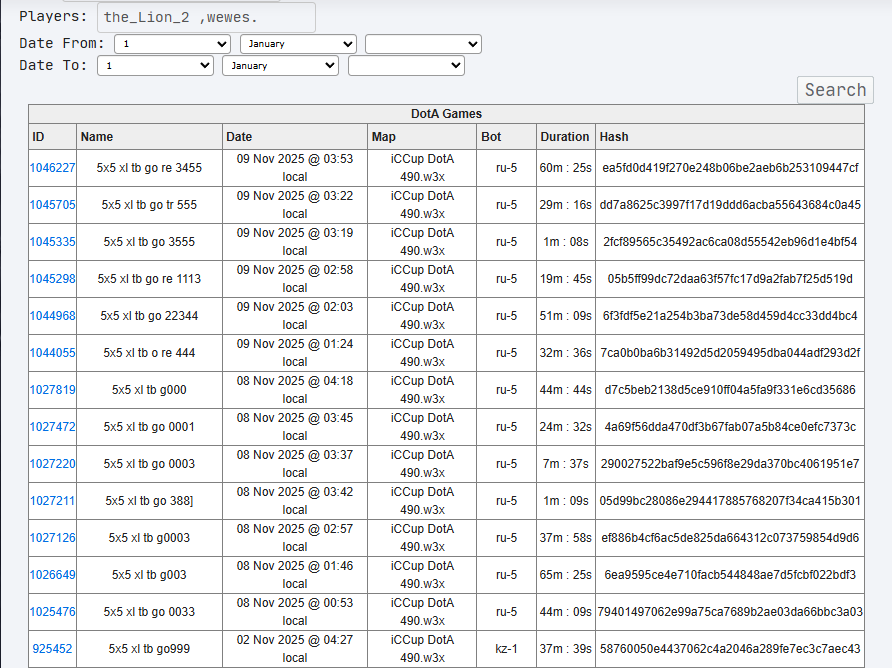
Task: Open the Date To day dropdown
Action: (155, 65)
